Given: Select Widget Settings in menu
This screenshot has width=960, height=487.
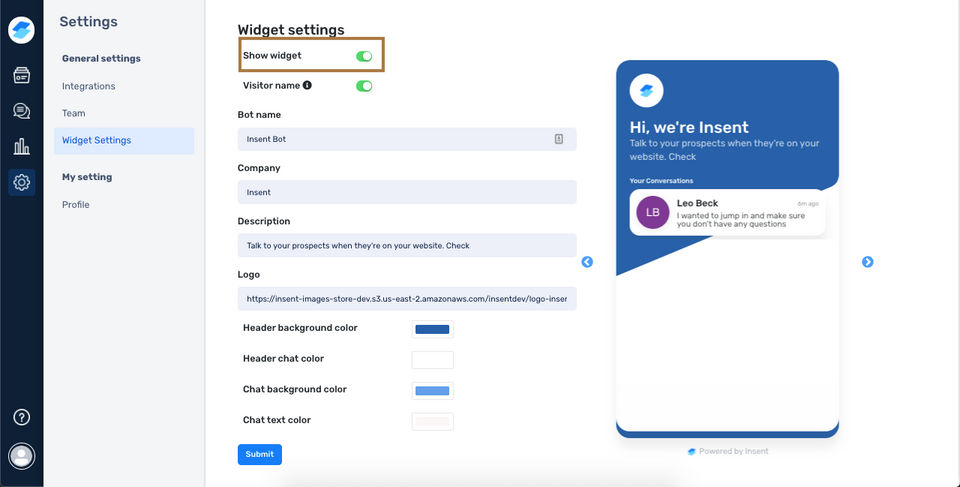Looking at the screenshot, I should point(124,140).
